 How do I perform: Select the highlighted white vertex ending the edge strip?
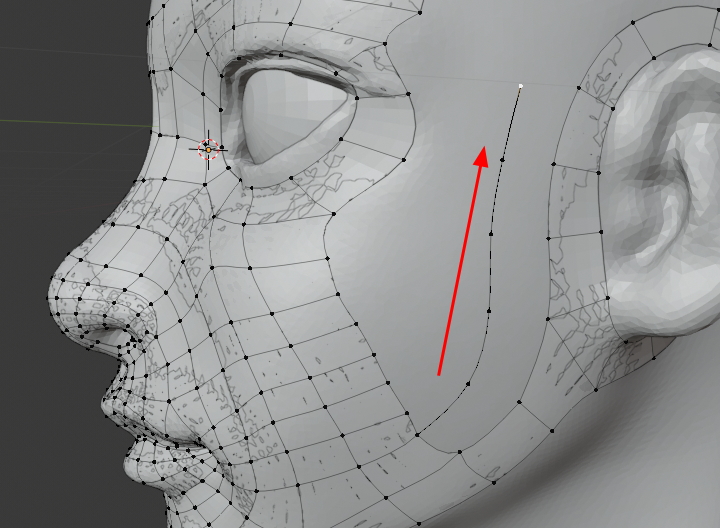(x=521, y=86)
